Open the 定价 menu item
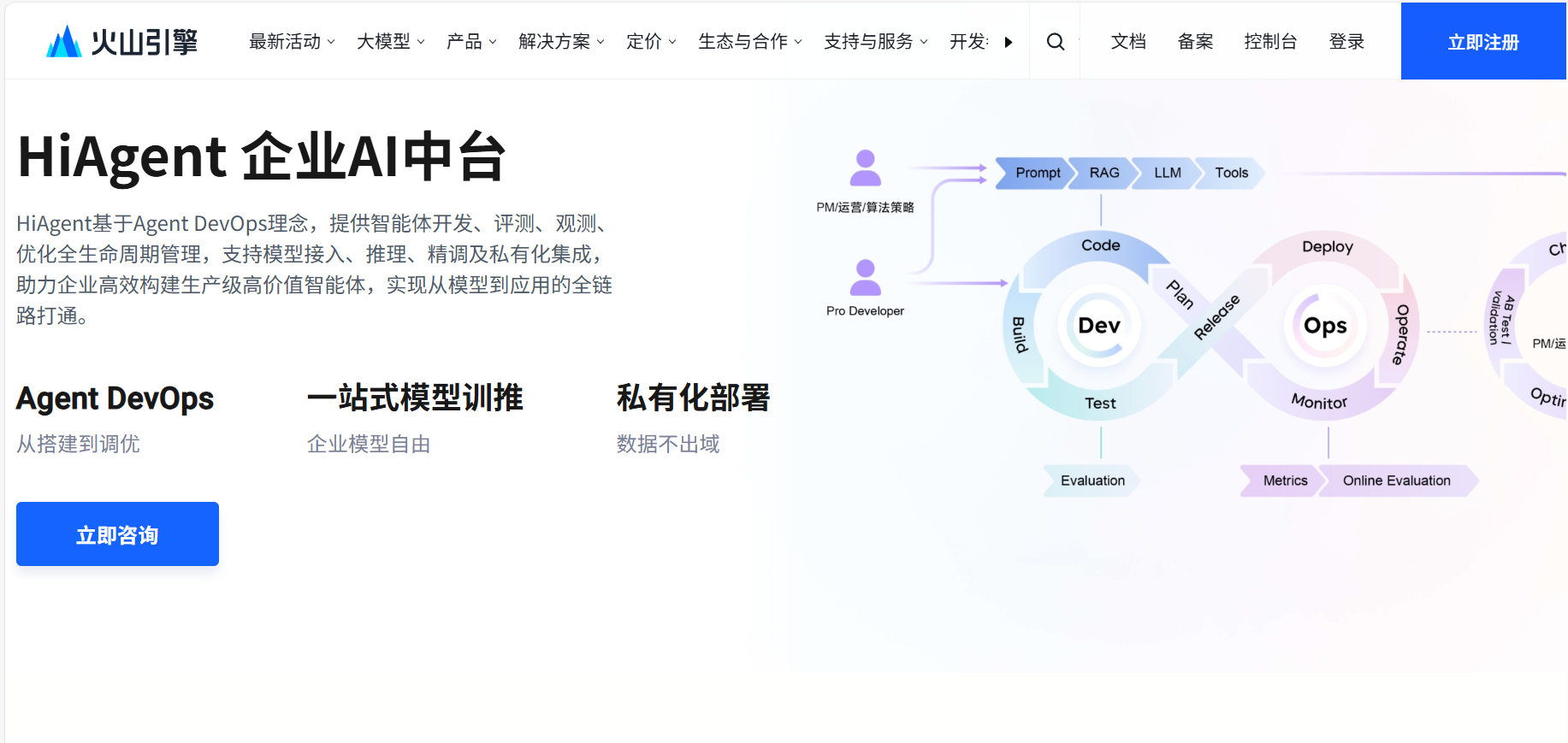Screen dimensions: 1568x743 click(x=651, y=42)
